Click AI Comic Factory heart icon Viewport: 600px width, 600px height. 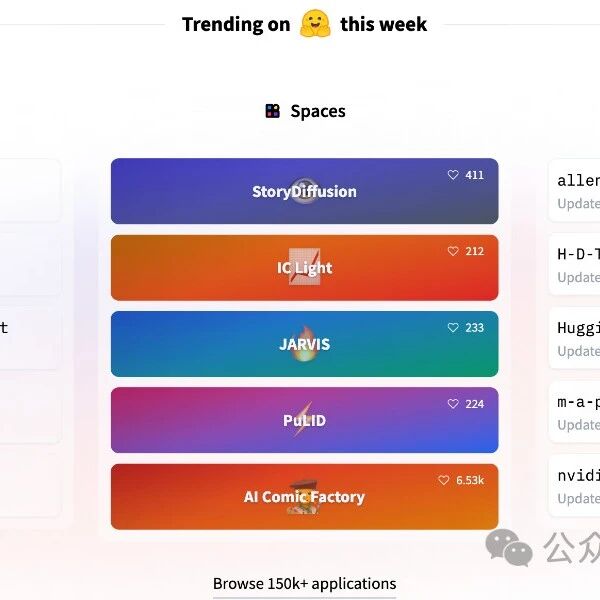[444, 480]
